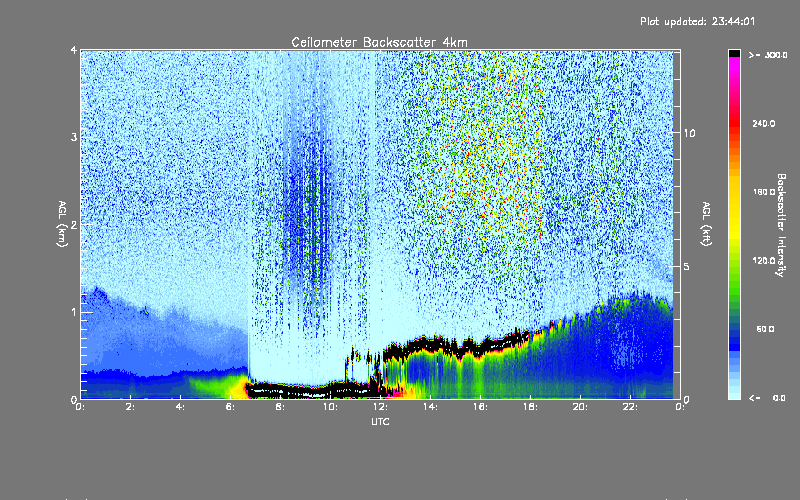Screen dimensions: 800x500
Task: Click the '16:' UTC time tick
Action: pos(480,407)
